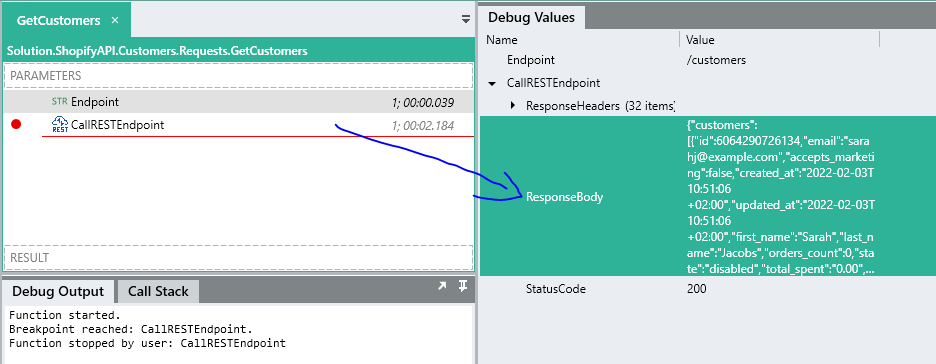Click the red breakpoint dot on CallRESTEndpoint
The width and height of the screenshot is (936, 364).
16,124
